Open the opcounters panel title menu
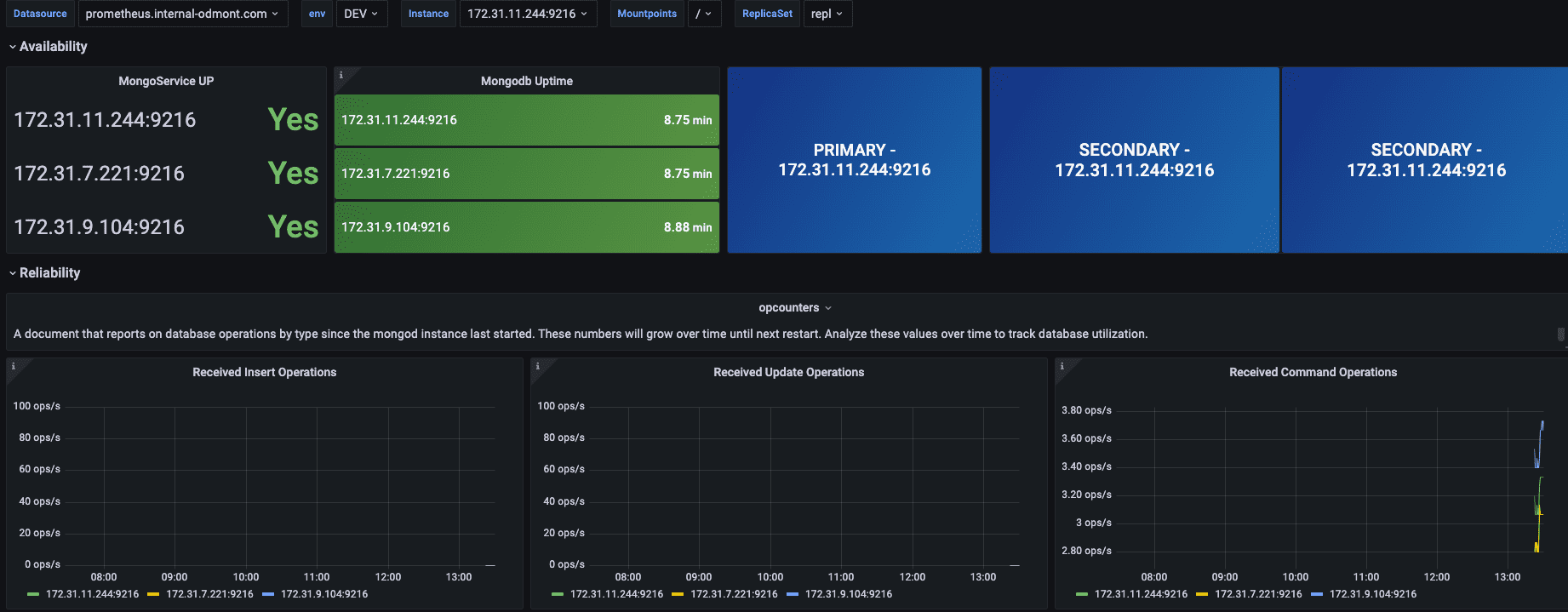 tap(795, 307)
